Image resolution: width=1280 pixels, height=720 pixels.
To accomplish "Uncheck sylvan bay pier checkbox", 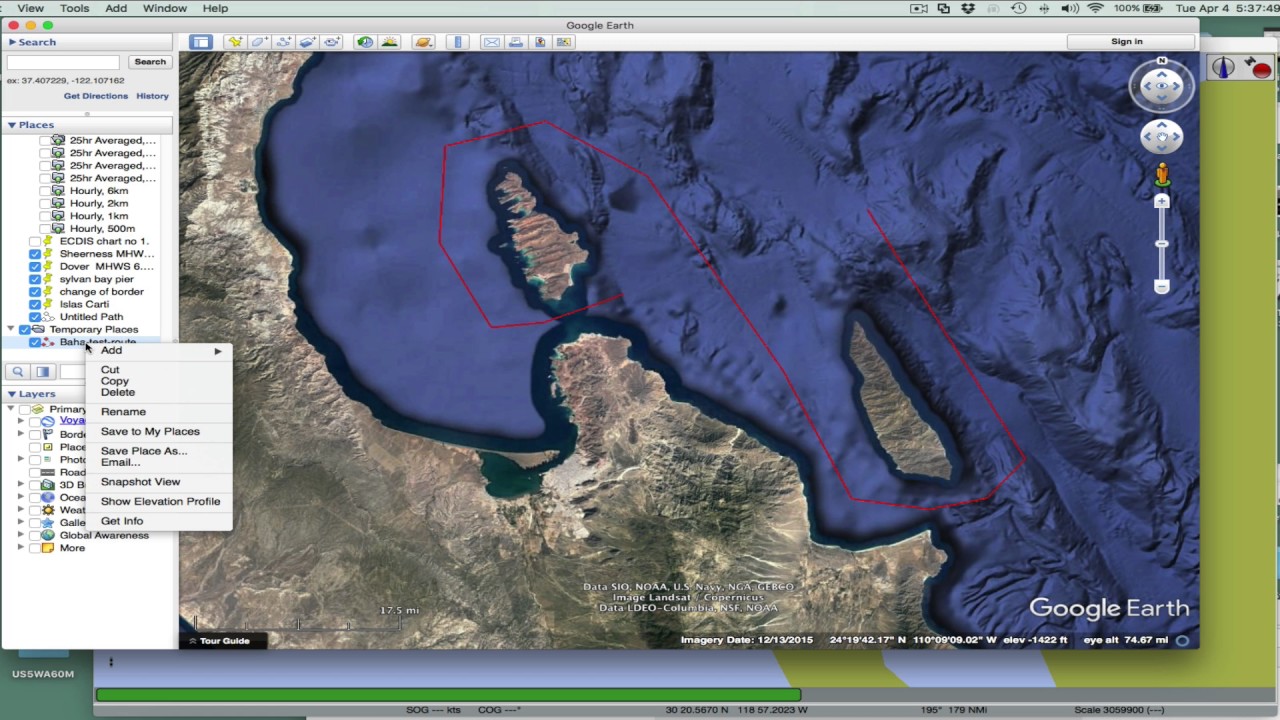I will click(x=35, y=279).
